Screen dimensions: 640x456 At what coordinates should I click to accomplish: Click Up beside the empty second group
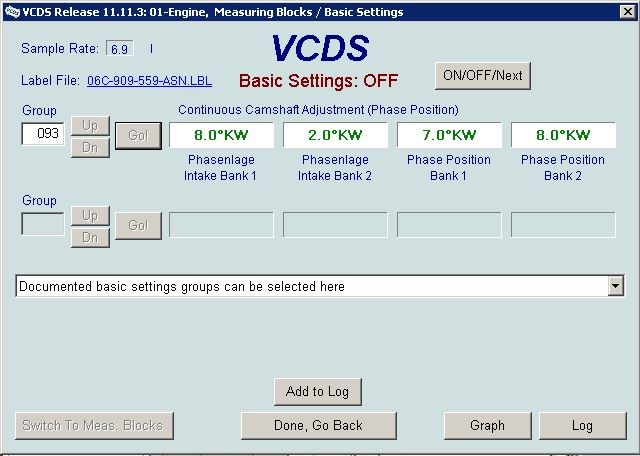[90, 216]
